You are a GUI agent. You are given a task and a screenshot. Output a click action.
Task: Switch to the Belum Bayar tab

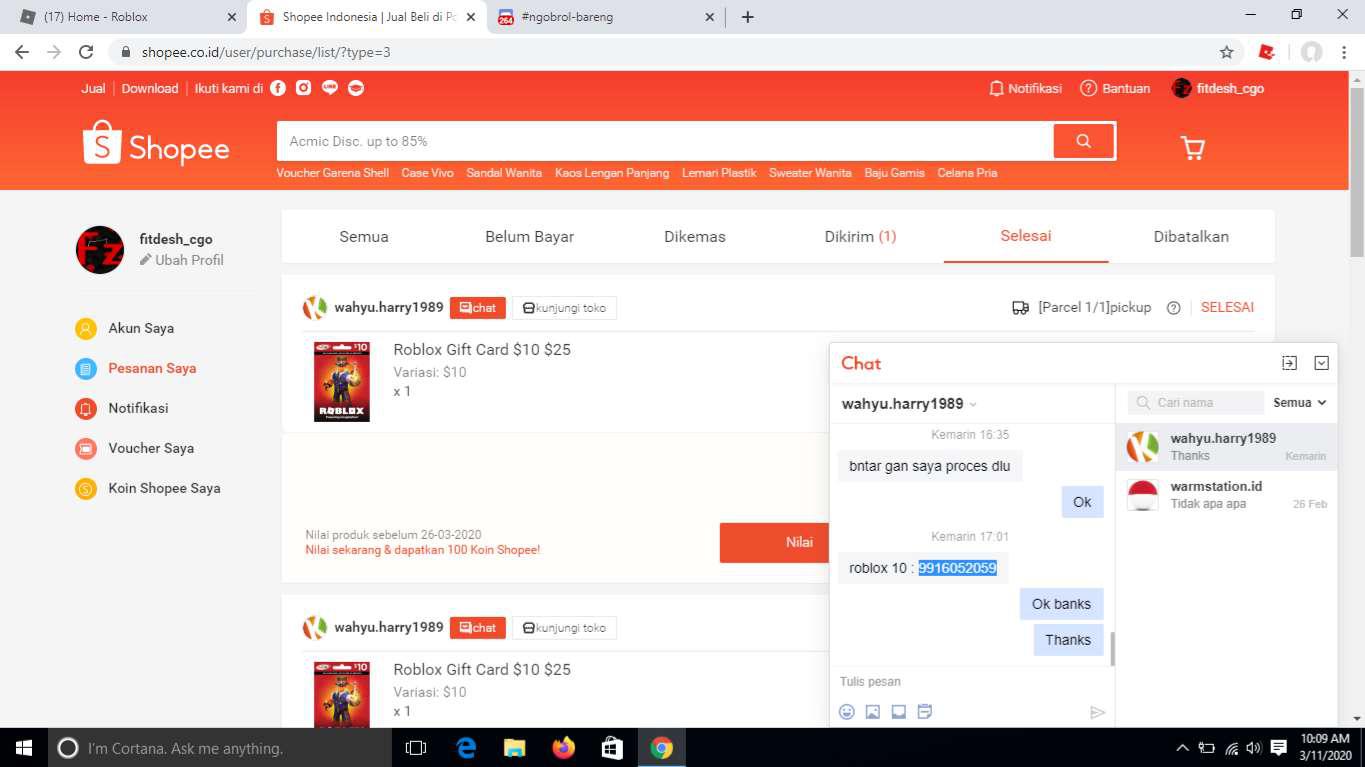(530, 237)
